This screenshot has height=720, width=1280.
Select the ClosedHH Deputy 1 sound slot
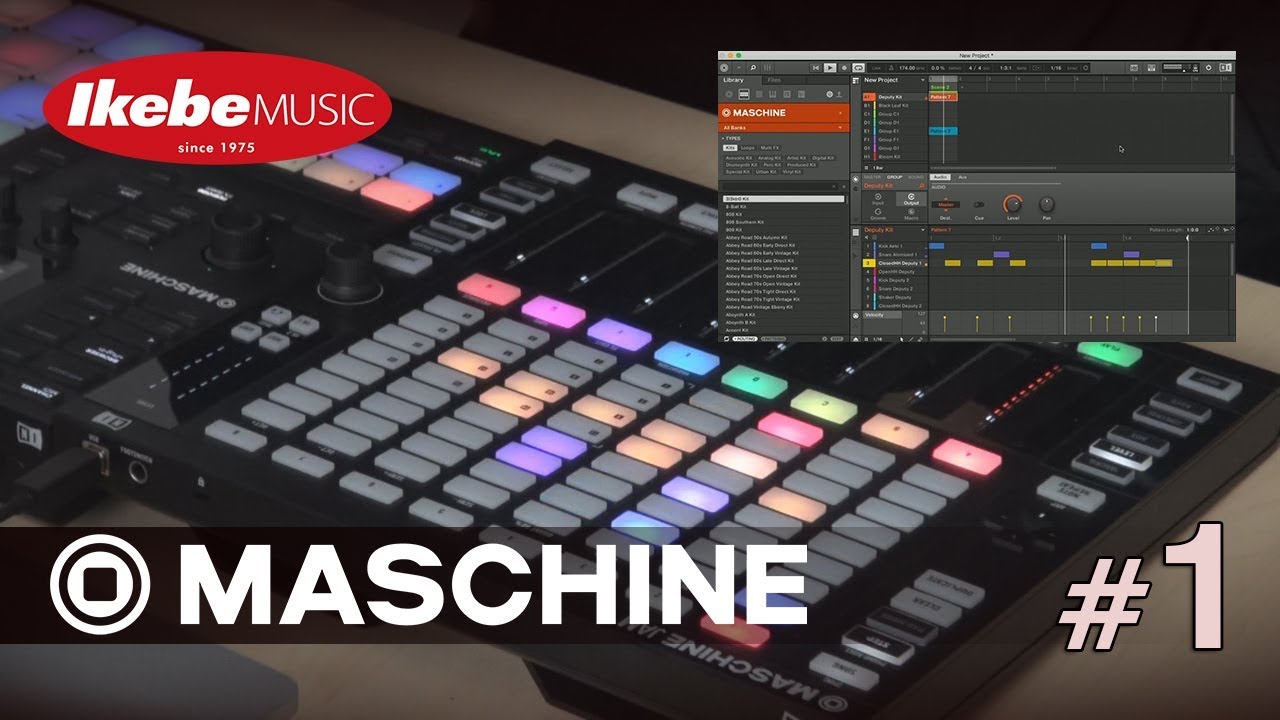click(895, 263)
